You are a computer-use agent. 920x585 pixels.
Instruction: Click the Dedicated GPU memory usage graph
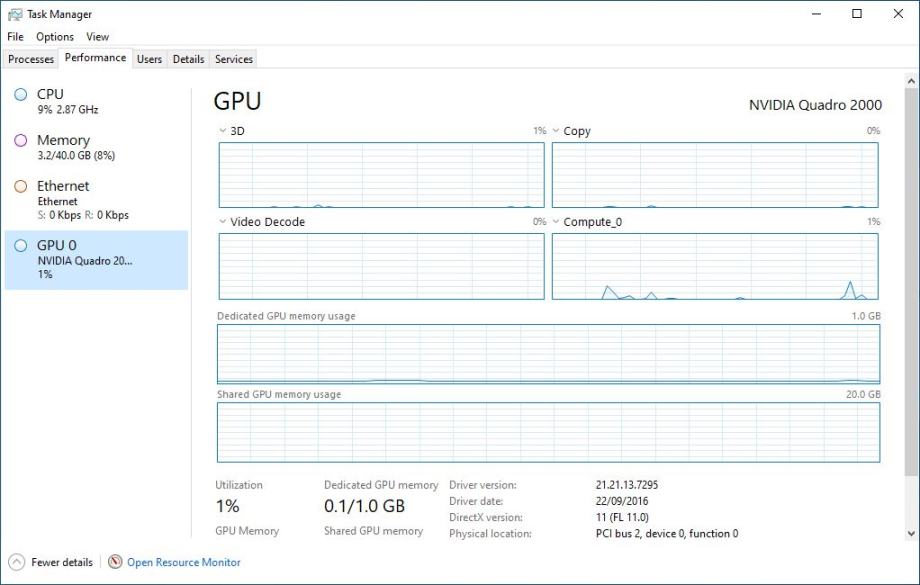548,354
